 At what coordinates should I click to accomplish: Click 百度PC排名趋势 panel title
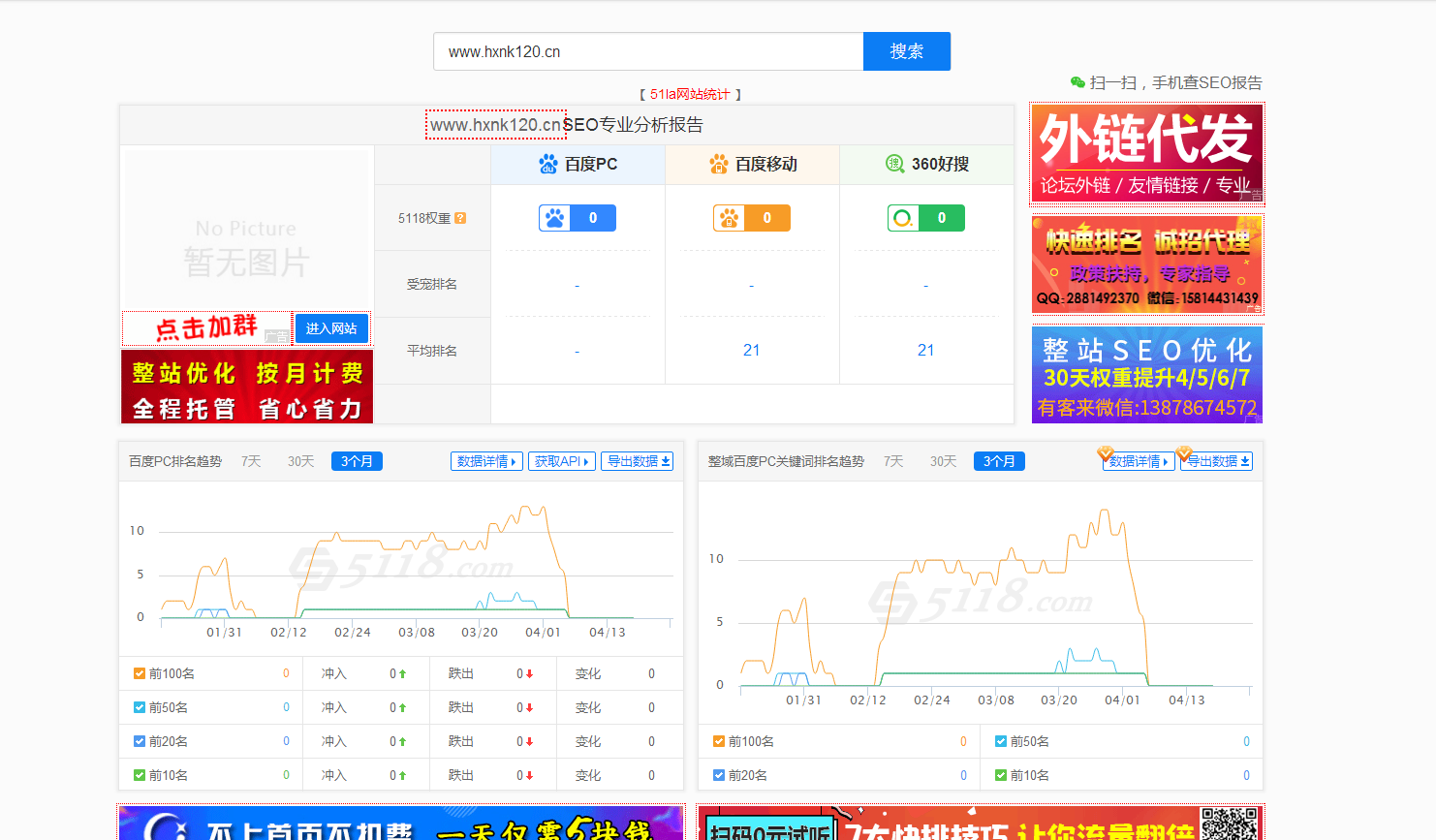click(175, 461)
